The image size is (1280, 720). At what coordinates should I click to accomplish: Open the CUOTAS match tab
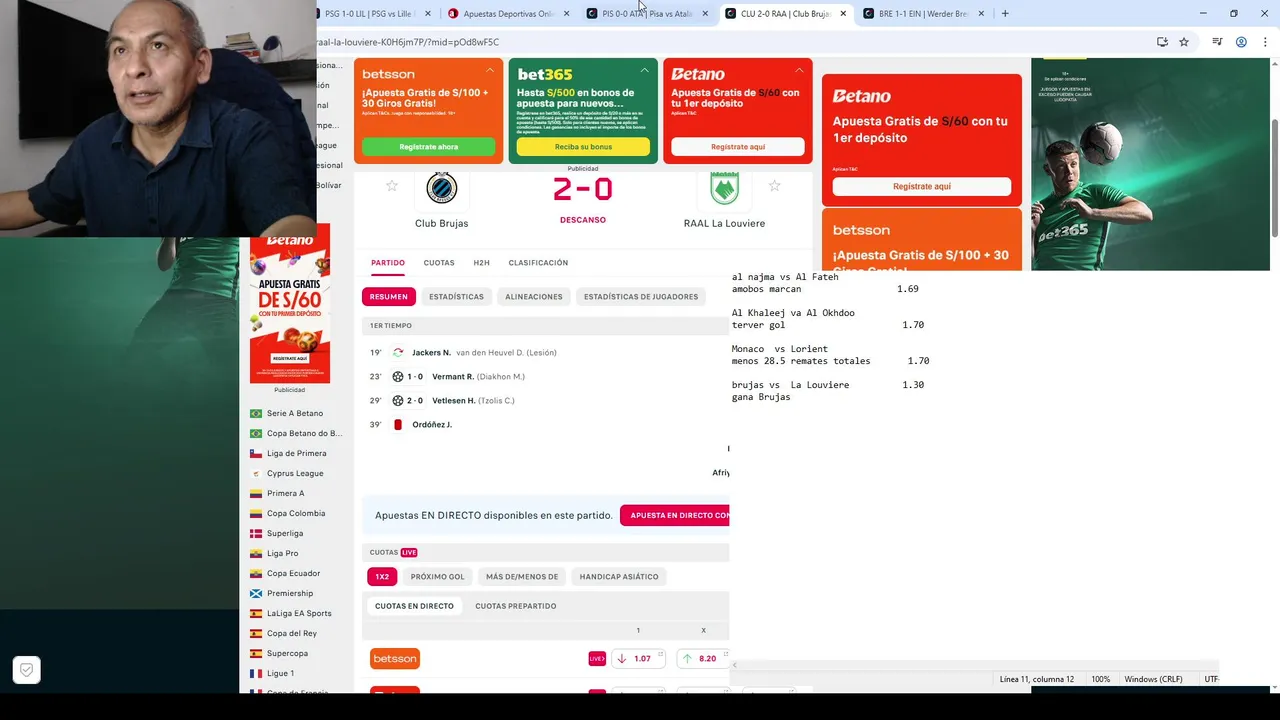439,263
